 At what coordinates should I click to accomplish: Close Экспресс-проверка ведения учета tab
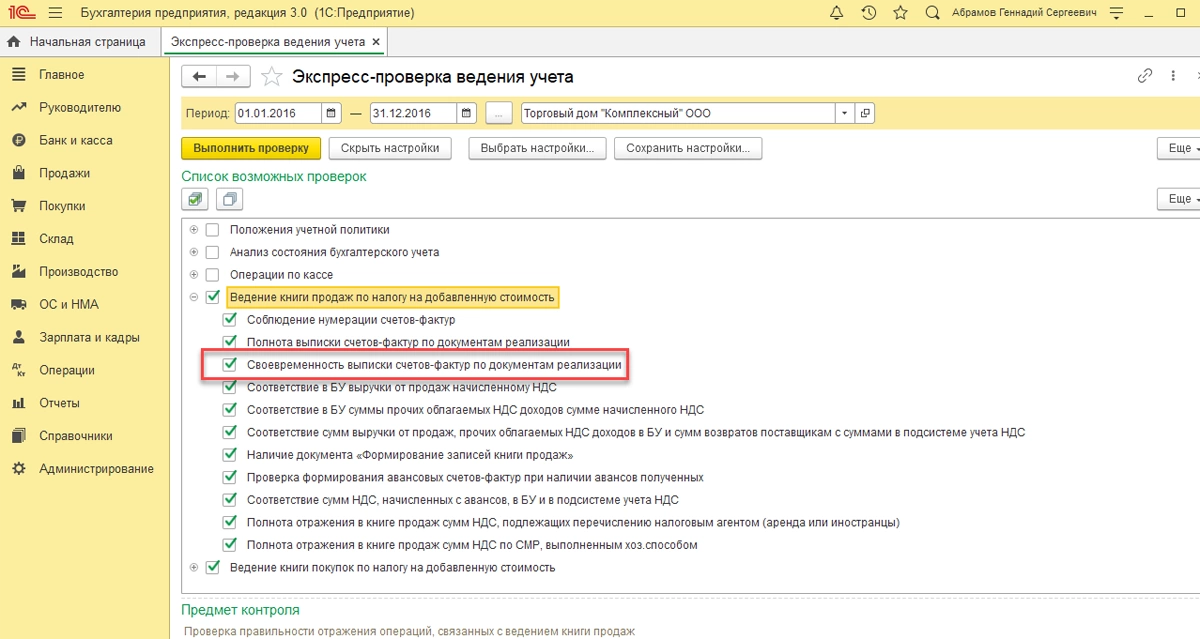[x=375, y=42]
